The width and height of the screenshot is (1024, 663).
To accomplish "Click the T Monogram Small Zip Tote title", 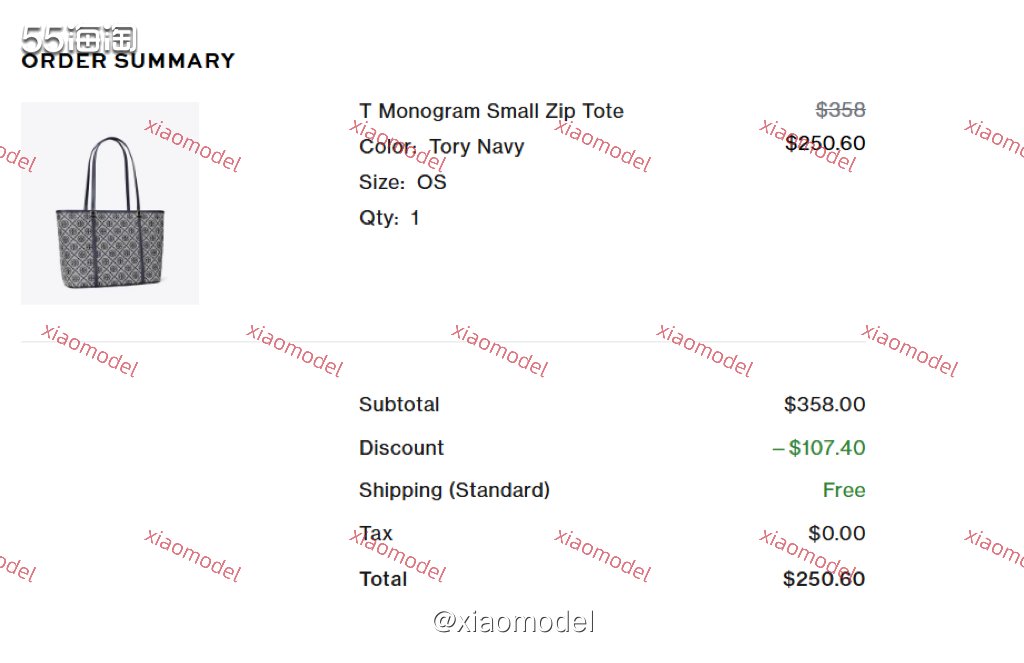I will (491, 111).
